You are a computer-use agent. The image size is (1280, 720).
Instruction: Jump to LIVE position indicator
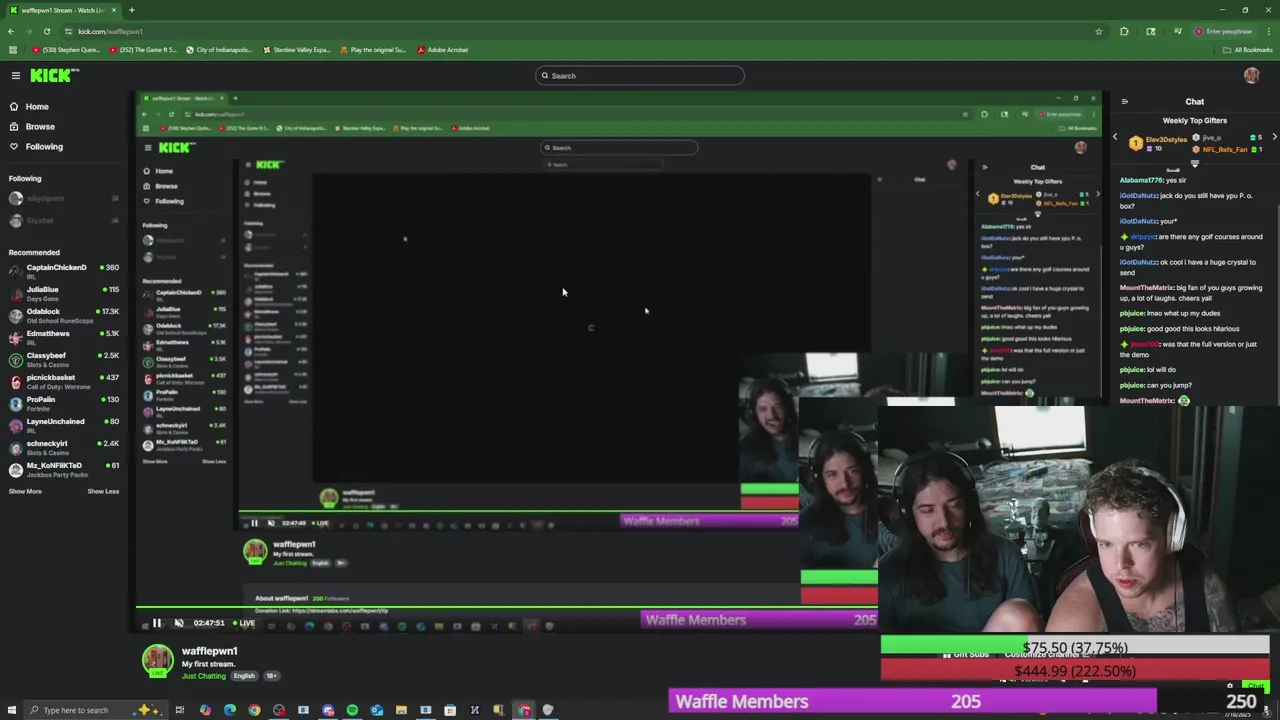pos(243,623)
